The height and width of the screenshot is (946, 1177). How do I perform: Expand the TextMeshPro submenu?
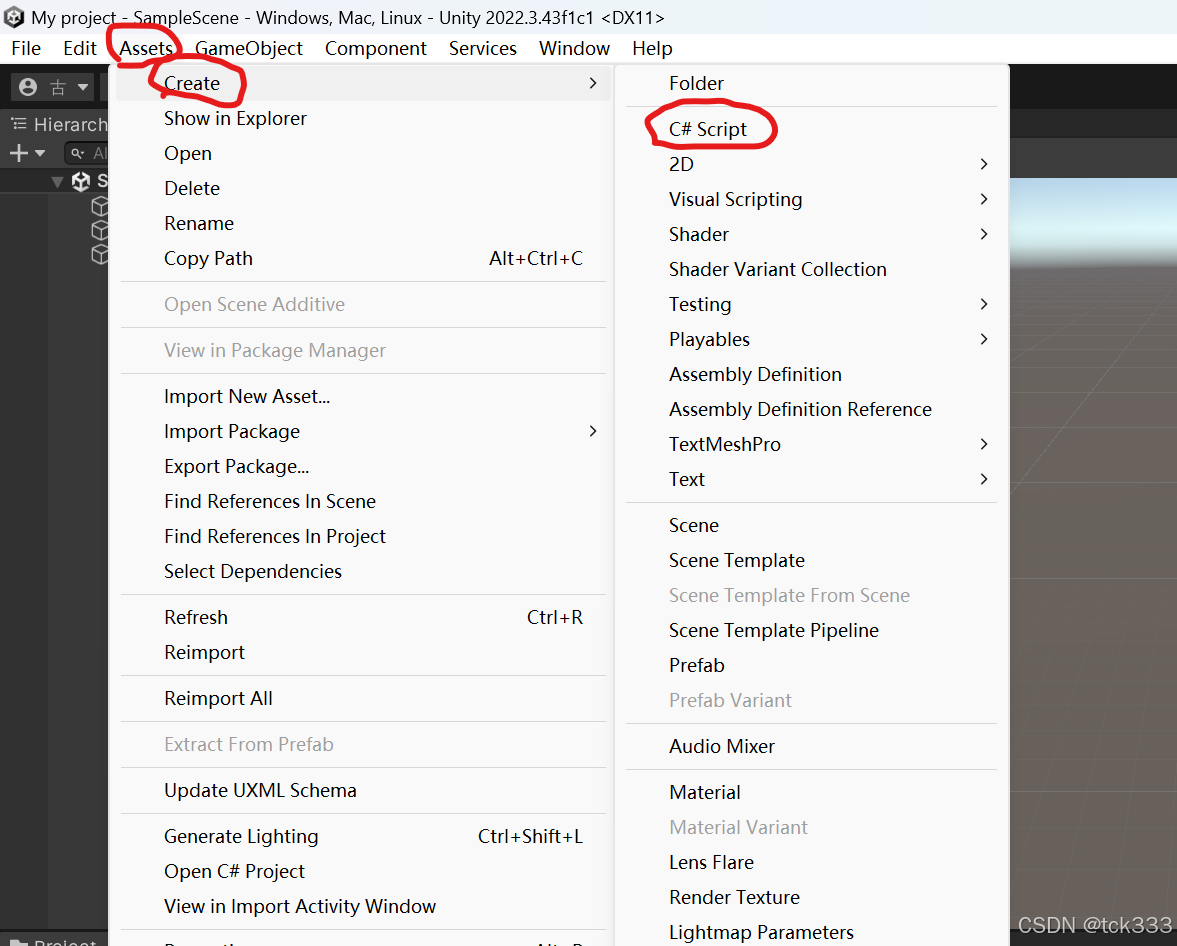tap(811, 444)
